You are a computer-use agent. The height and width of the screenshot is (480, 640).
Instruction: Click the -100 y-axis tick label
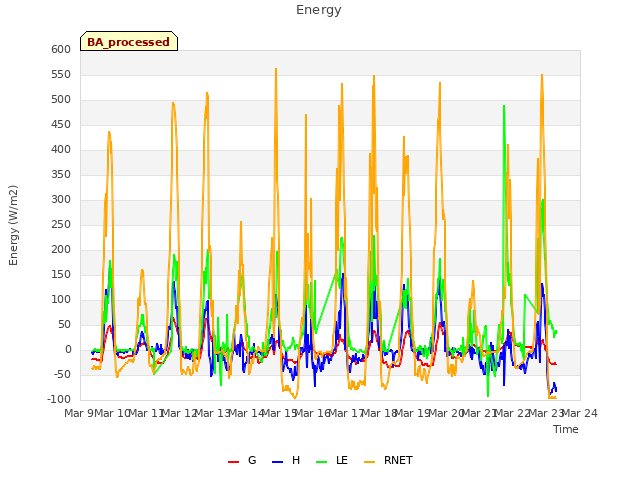(59, 399)
